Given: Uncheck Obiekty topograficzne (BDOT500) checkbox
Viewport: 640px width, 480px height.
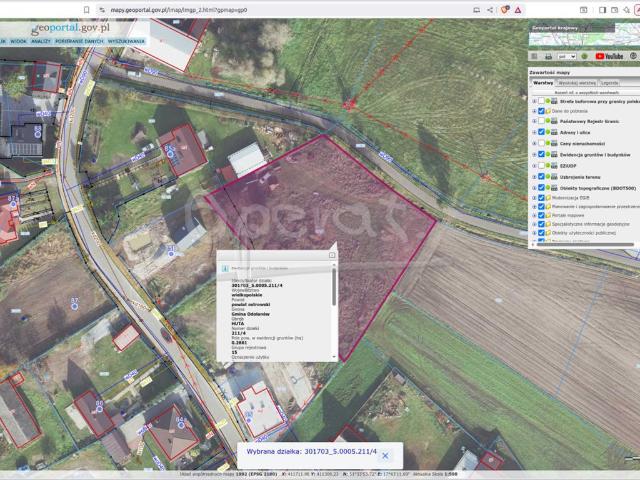Looking at the screenshot, I should 541,188.
